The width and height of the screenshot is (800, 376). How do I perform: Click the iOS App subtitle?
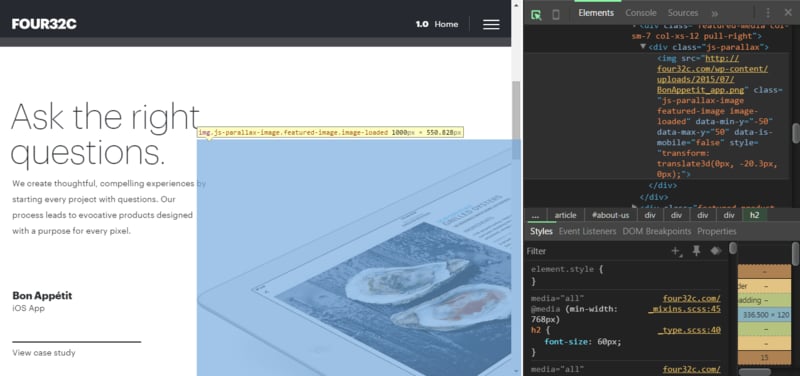coord(29,308)
